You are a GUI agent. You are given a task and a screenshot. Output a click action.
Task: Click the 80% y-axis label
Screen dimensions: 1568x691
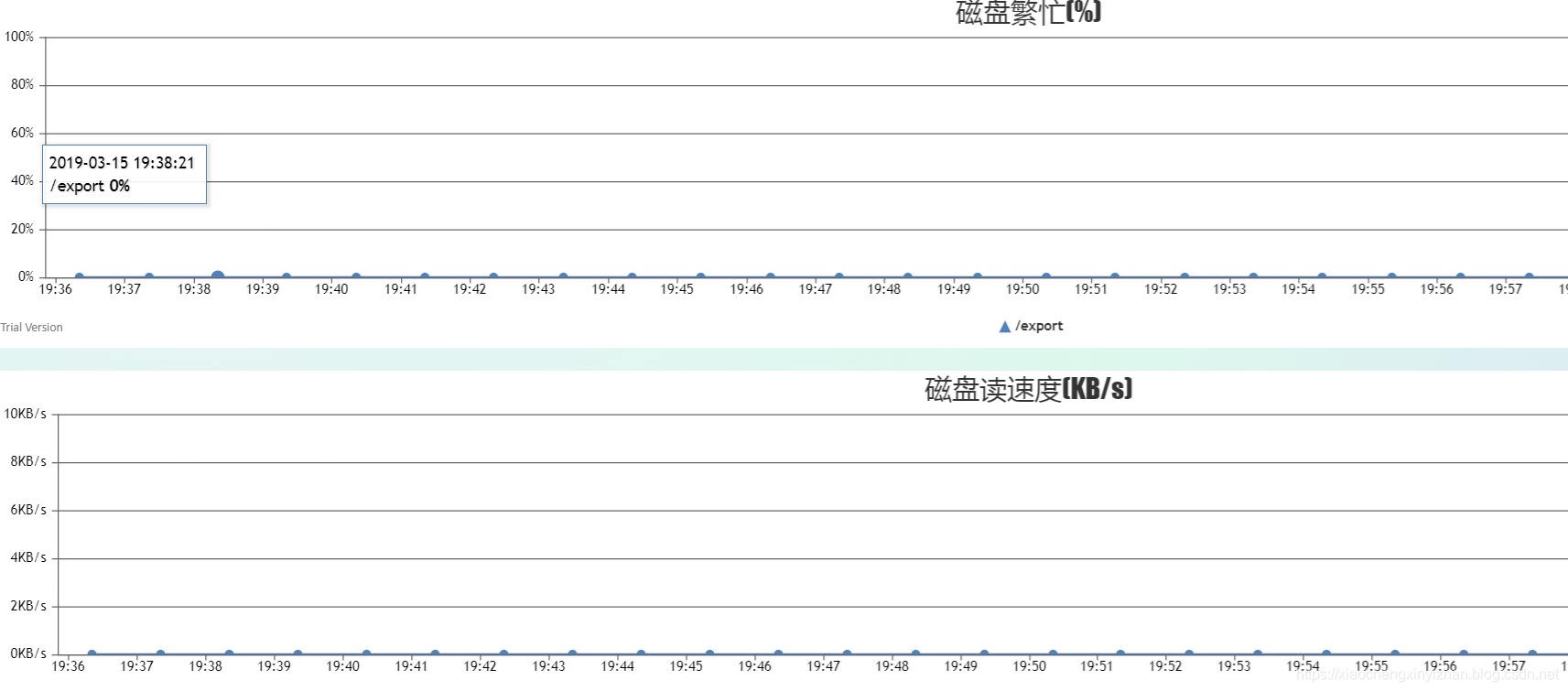[x=22, y=84]
